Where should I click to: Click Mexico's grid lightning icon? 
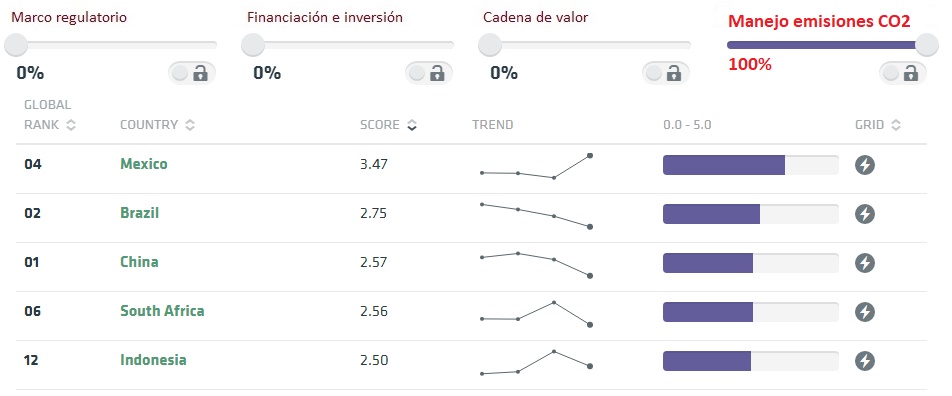pos(865,165)
